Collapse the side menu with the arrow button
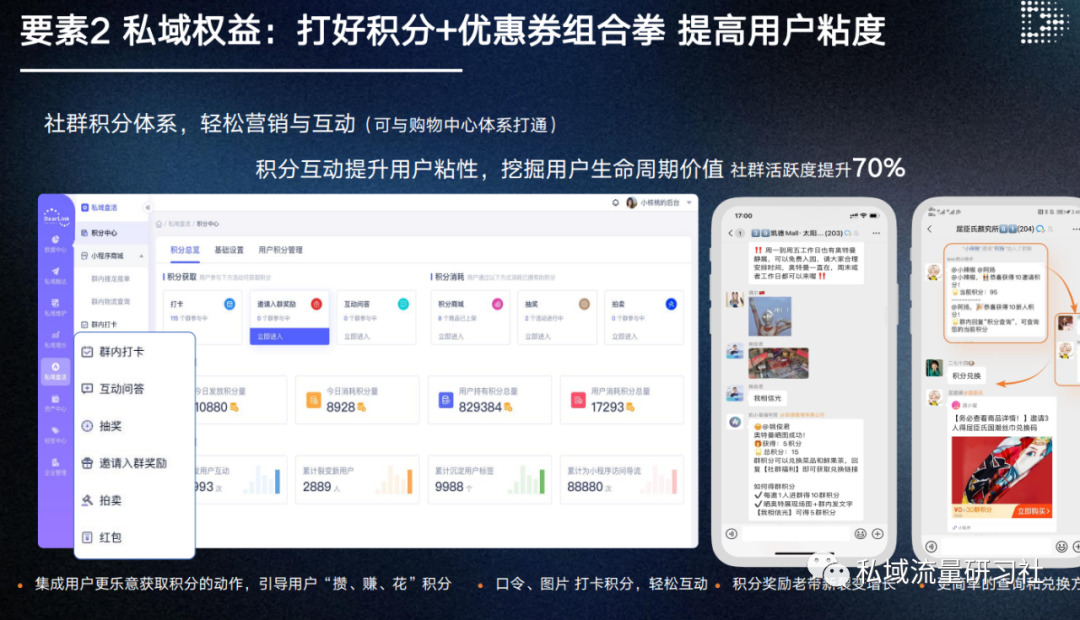 pos(147,207)
